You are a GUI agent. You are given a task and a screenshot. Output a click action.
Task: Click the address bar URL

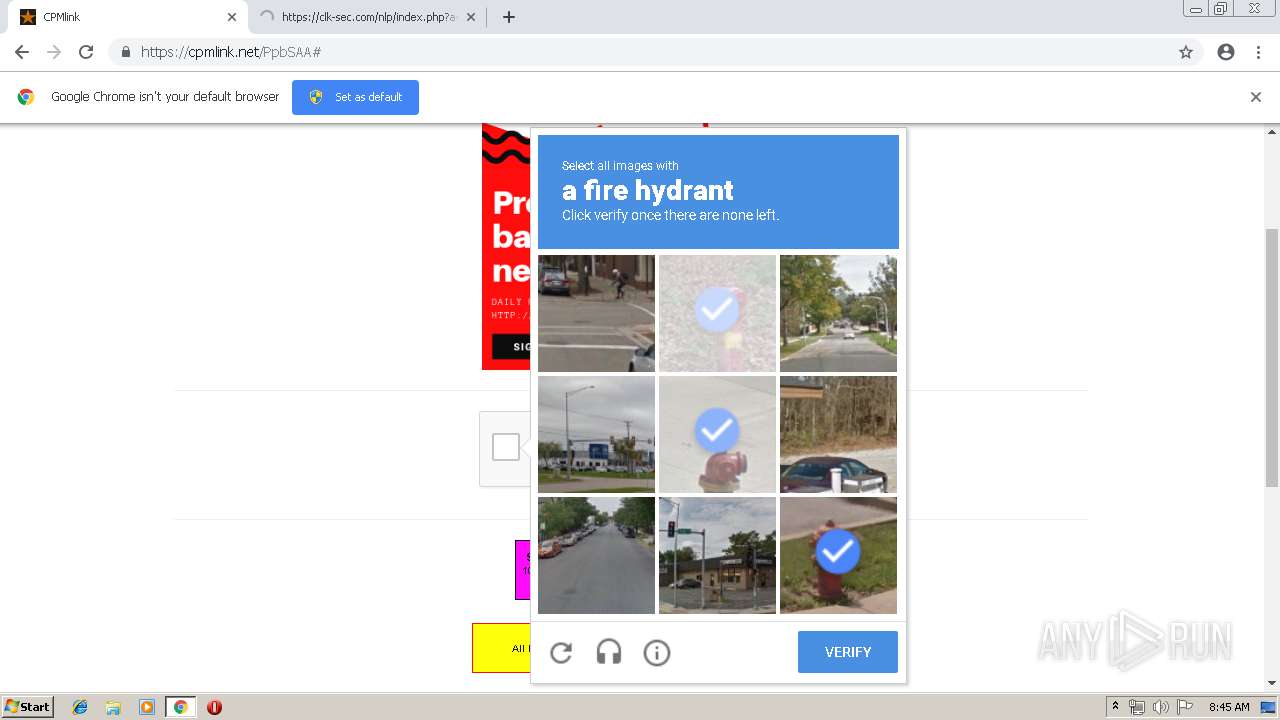click(x=231, y=52)
